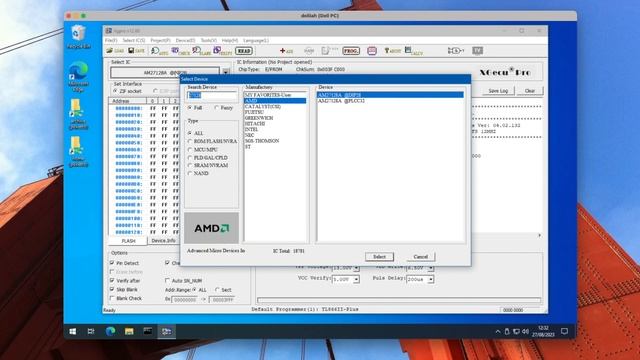The width and height of the screenshot is (640, 360).
Task: Click the CHECK toolbar icon
Action: [x=180, y=51]
